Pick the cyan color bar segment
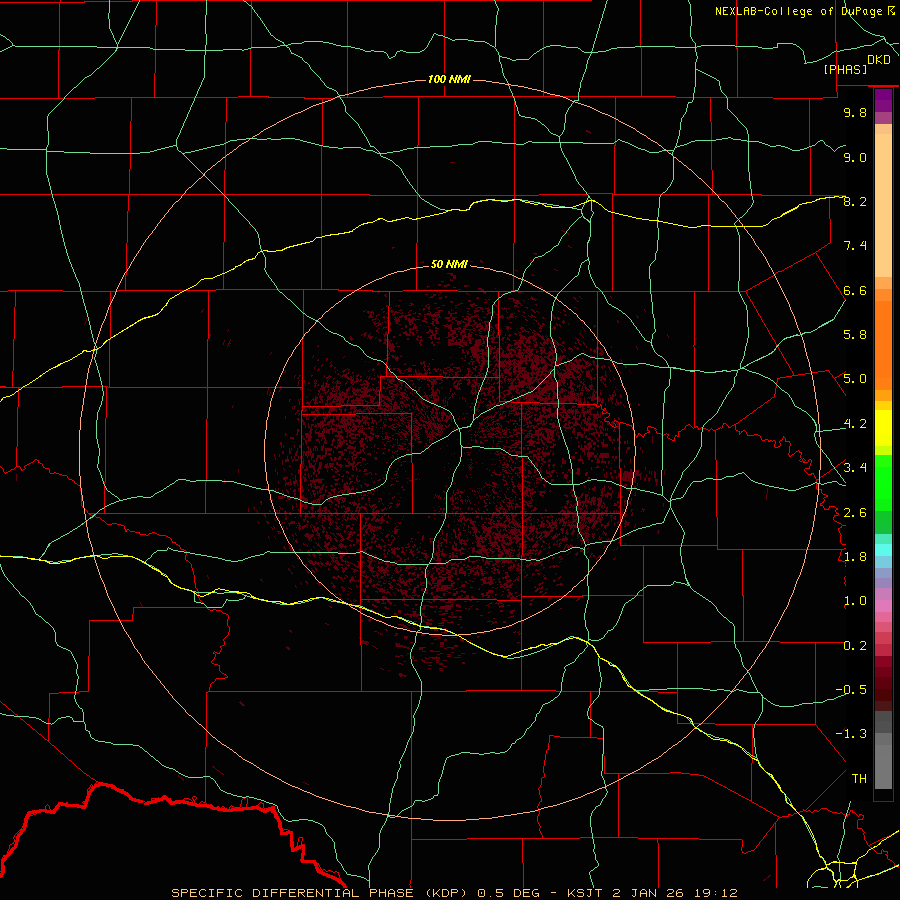This screenshot has width=900, height=900. click(x=883, y=550)
